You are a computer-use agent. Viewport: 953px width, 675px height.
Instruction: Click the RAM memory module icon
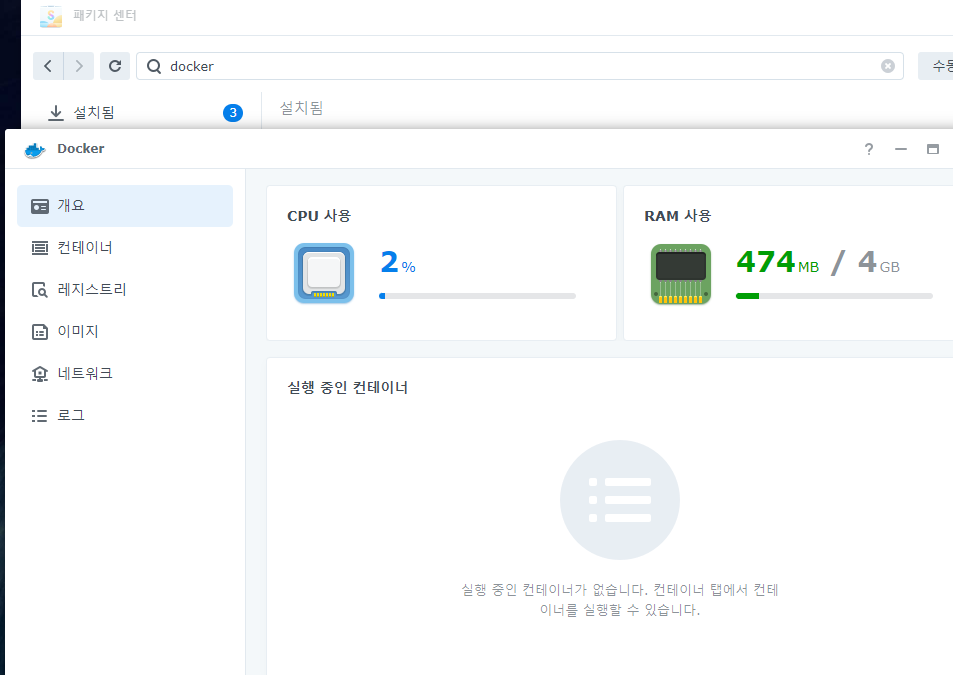pos(681,274)
